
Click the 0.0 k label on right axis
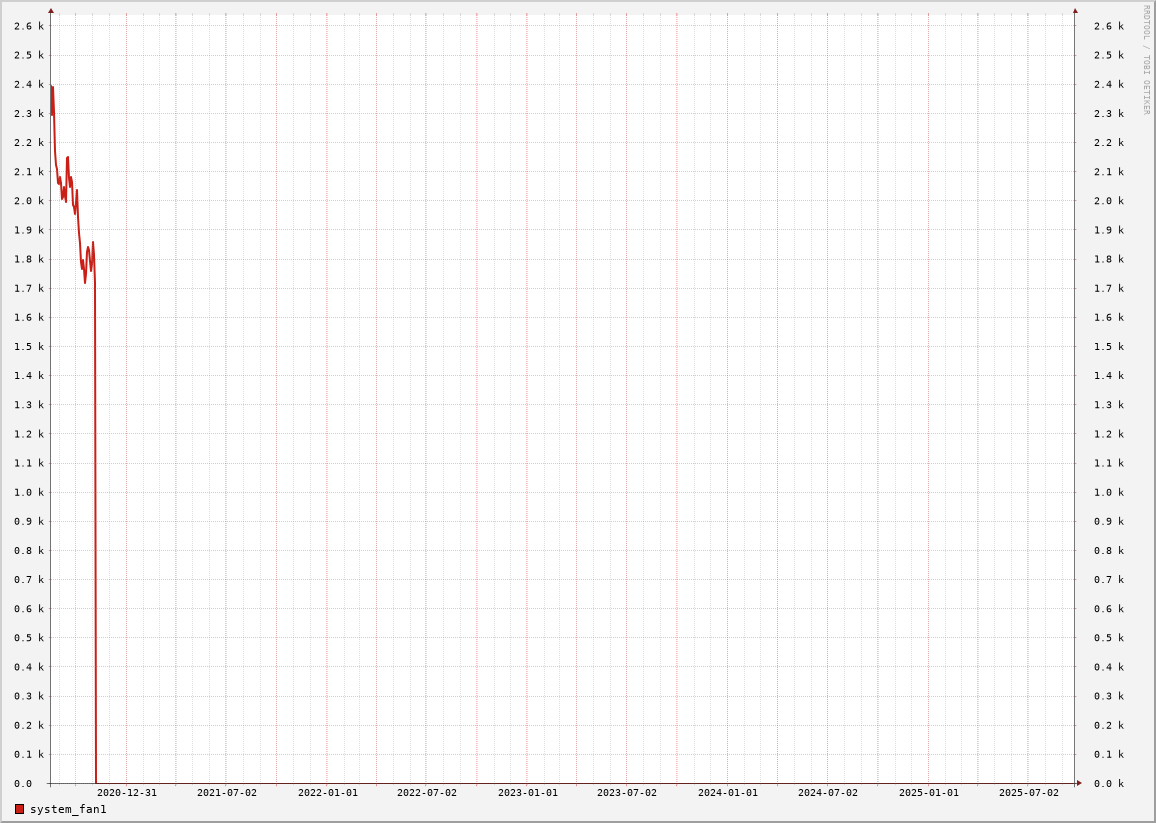(1108, 784)
